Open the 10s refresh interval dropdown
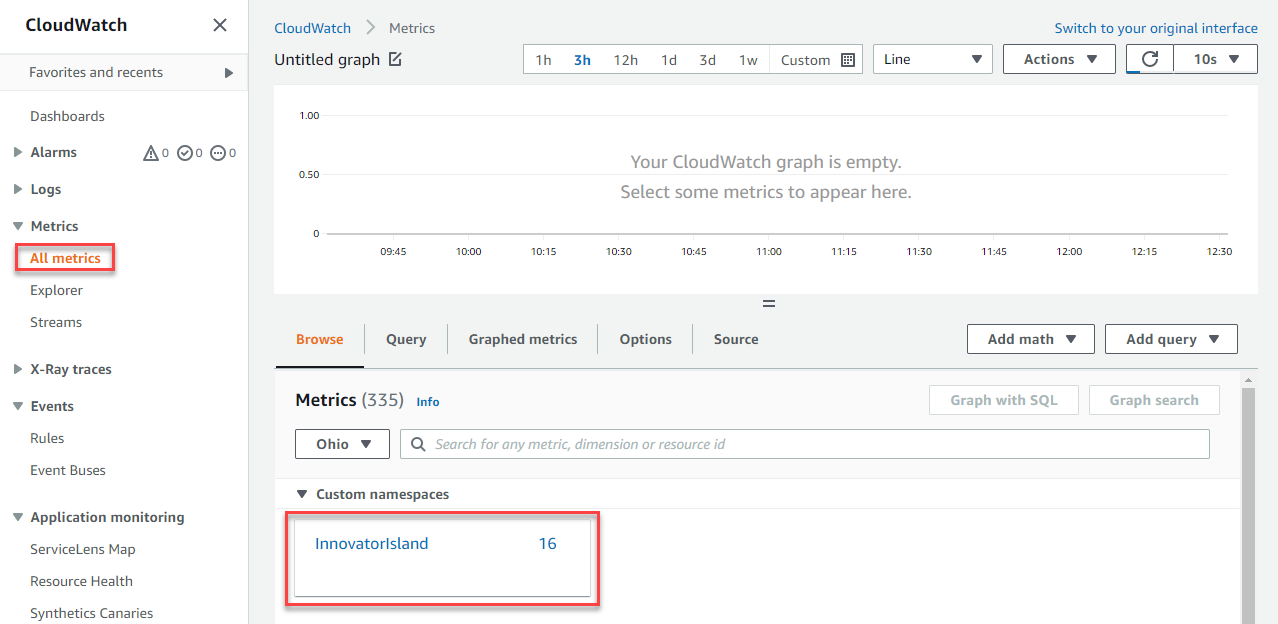Viewport: 1278px width, 624px height. [x=1216, y=59]
